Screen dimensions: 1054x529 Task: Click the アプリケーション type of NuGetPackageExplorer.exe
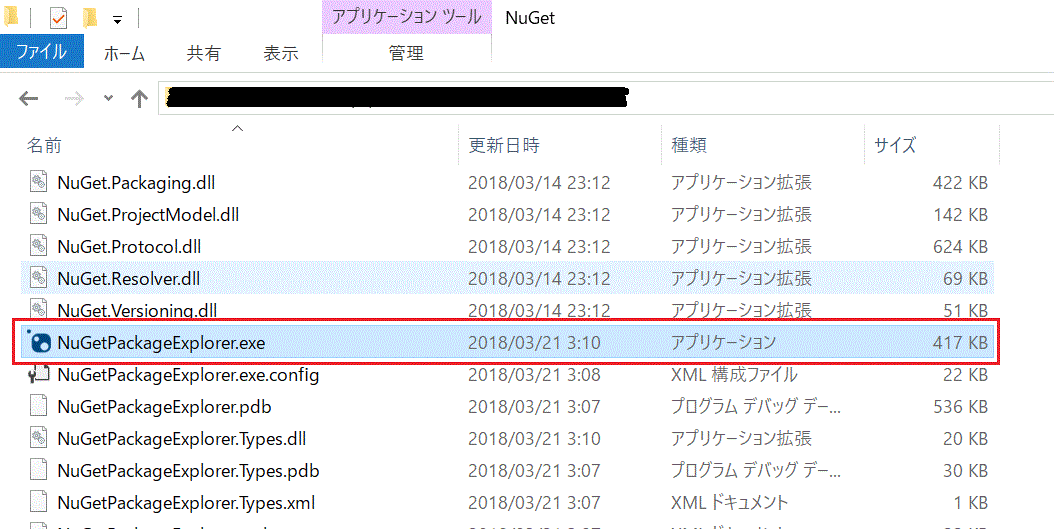724,343
